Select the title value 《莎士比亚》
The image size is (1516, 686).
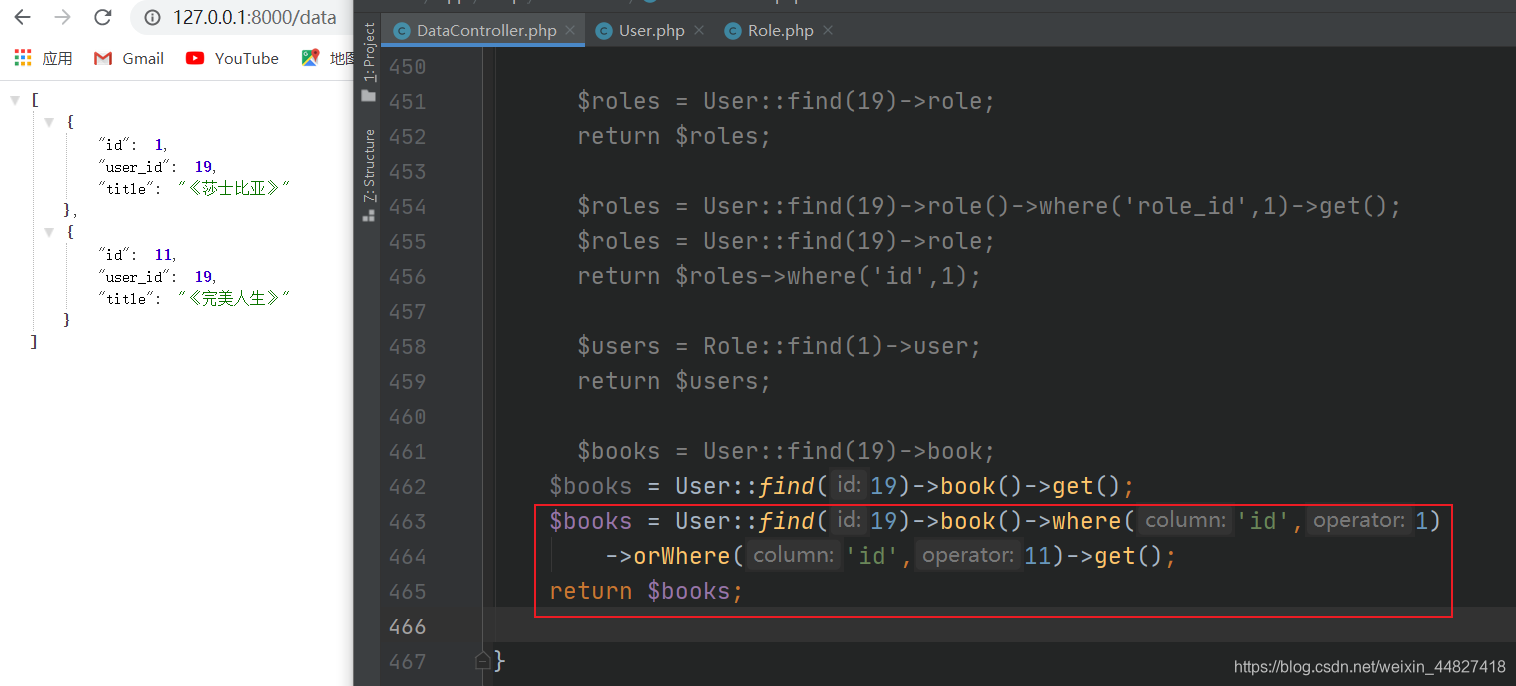tap(234, 188)
